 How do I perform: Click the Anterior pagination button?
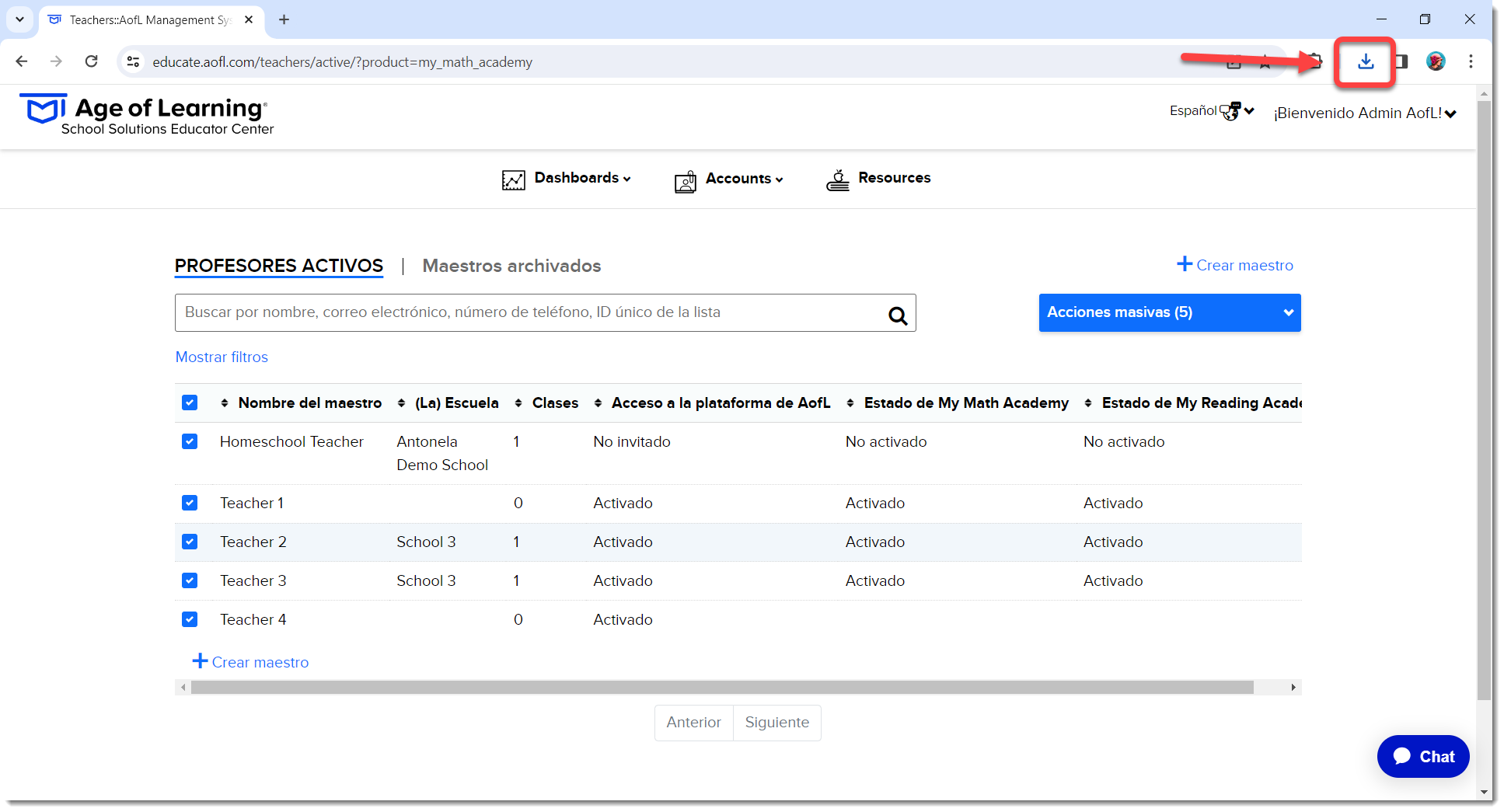tap(693, 723)
